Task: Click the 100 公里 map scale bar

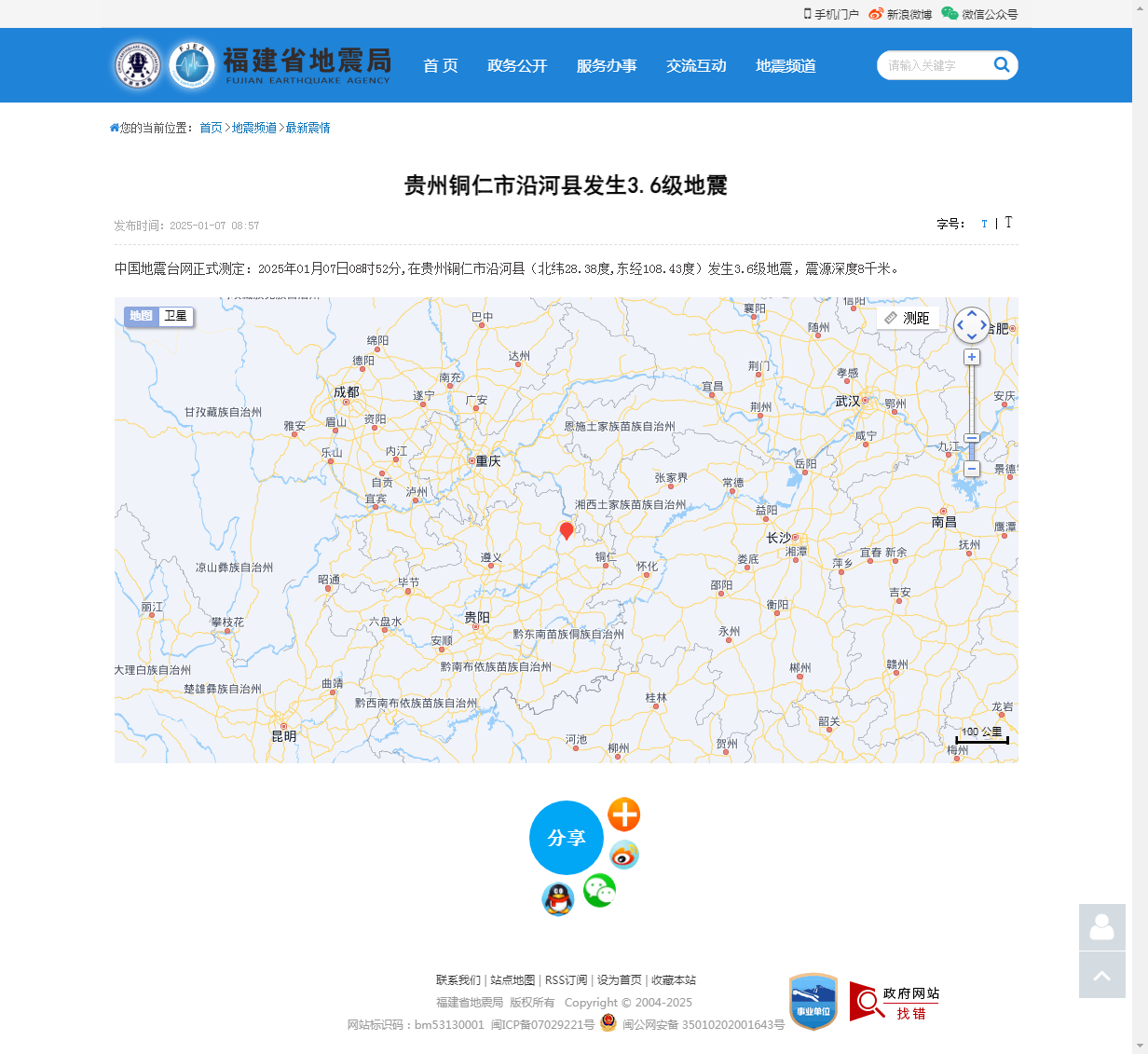Action: [x=982, y=734]
